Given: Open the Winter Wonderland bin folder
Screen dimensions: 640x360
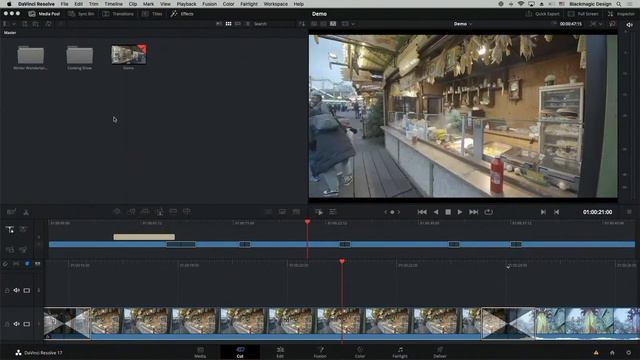Looking at the screenshot, I should [31, 58].
